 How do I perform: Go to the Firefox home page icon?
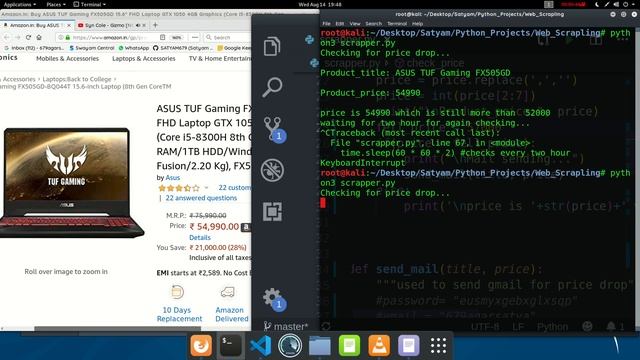point(39,37)
